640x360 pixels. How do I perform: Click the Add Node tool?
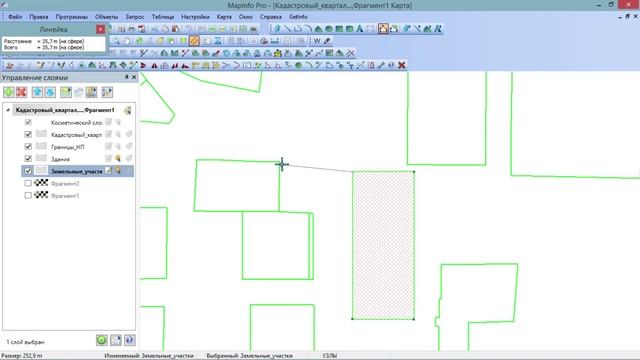pyautogui.click(x=394, y=29)
